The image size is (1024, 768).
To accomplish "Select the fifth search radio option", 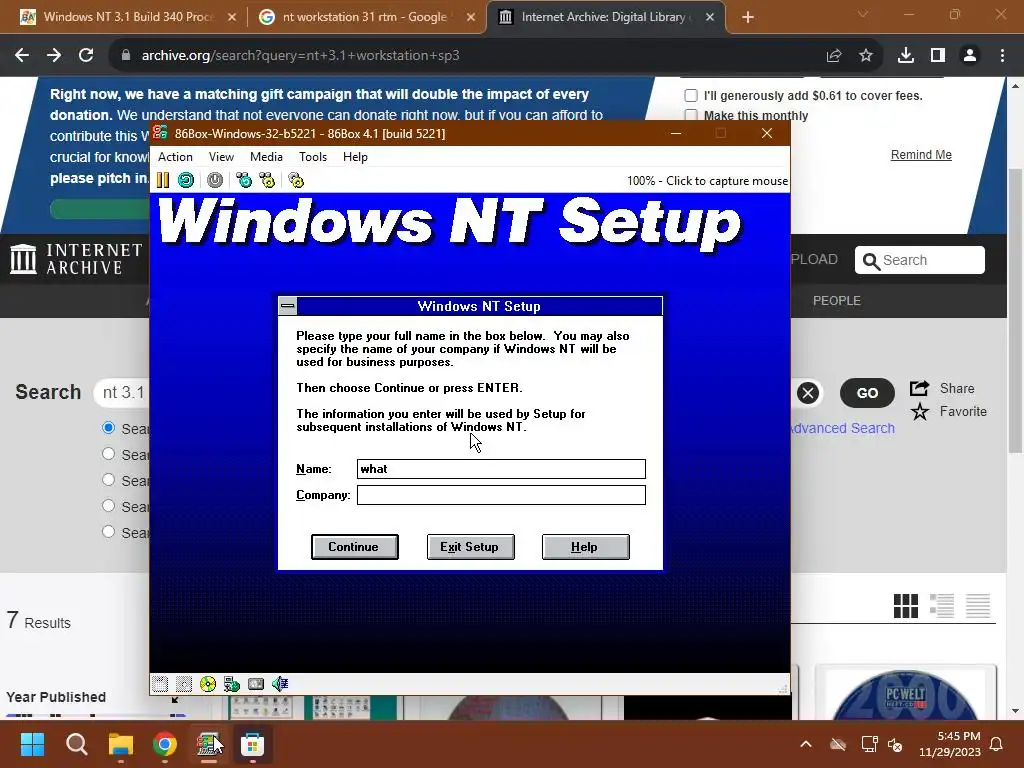I will [x=108, y=532].
